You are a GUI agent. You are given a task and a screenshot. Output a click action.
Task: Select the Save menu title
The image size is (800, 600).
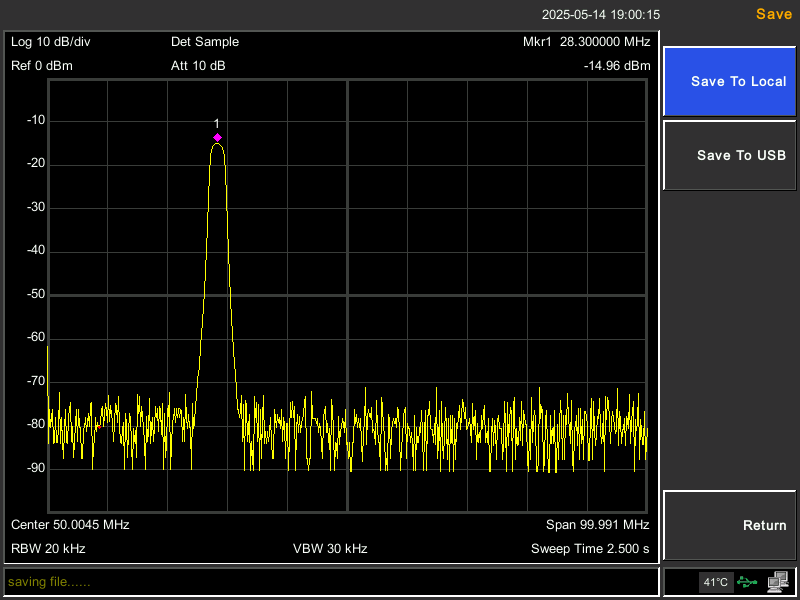point(773,14)
